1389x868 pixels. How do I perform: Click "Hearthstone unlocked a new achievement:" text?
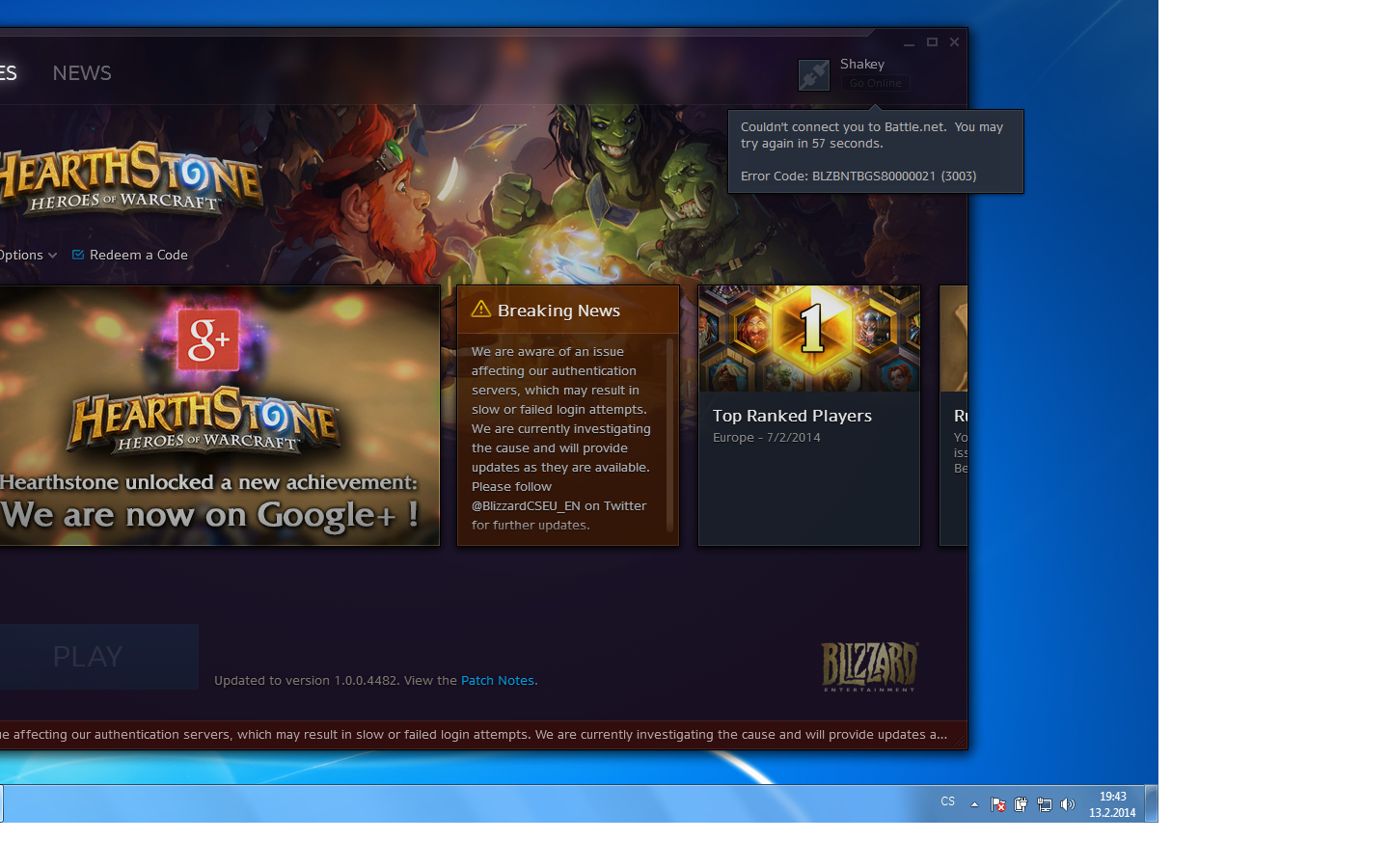point(209,482)
